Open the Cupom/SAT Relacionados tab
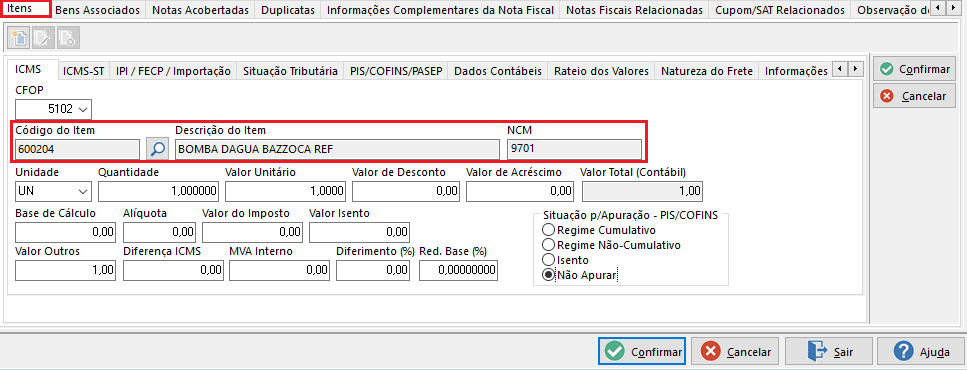This screenshot has height=370, width=967. click(780, 10)
